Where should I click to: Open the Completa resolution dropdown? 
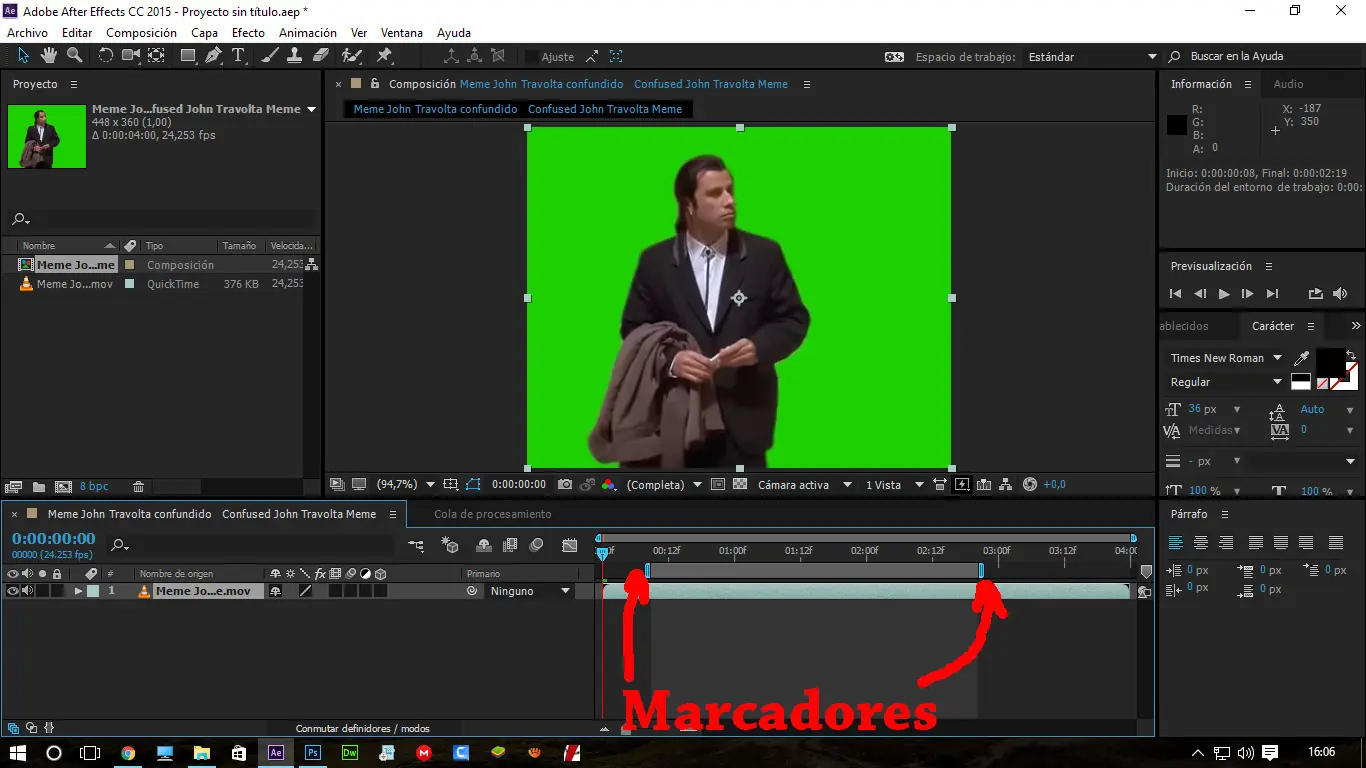[x=664, y=485]
